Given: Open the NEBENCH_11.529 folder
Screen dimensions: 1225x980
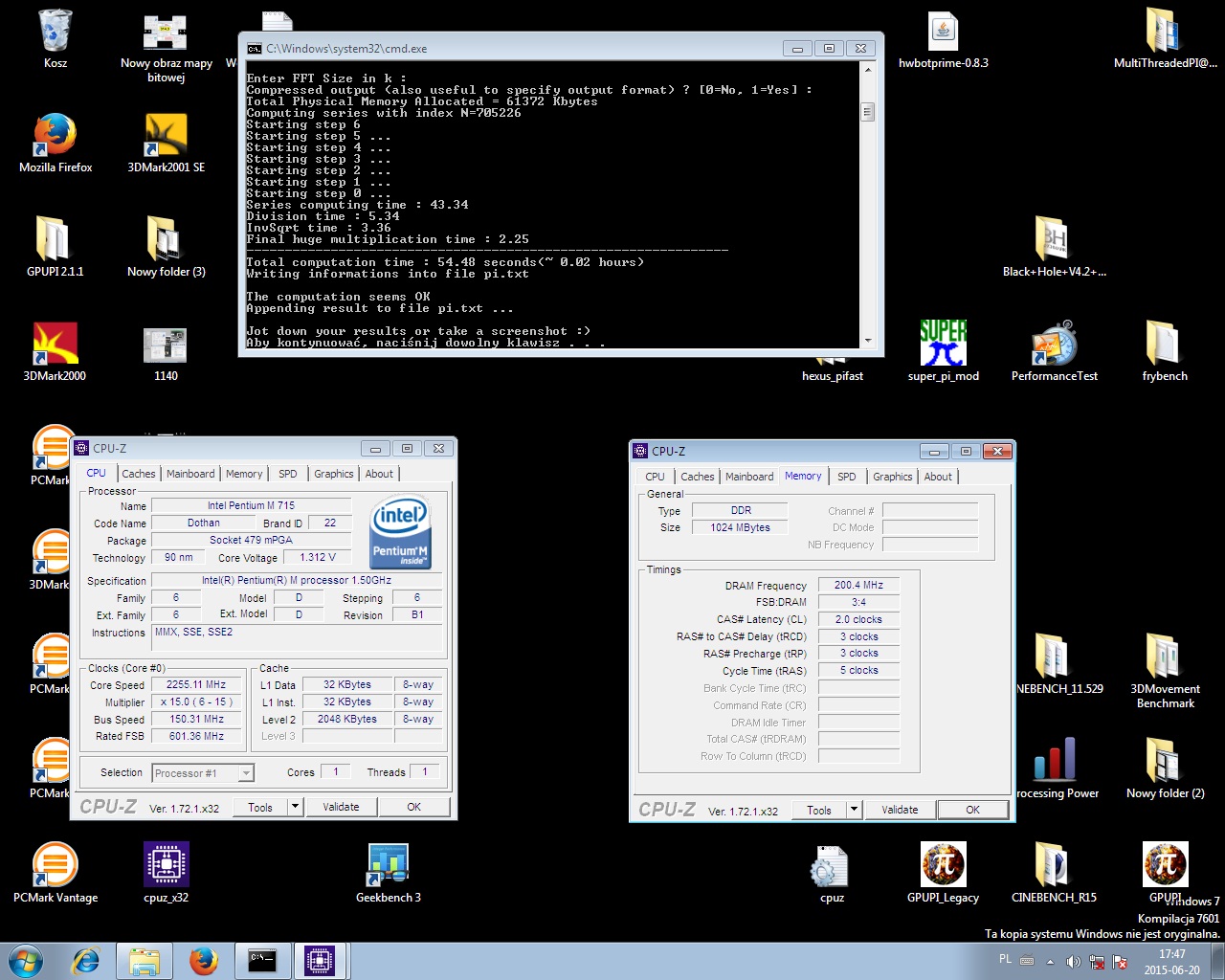Looking at the screenshot, I should 1054,664.
